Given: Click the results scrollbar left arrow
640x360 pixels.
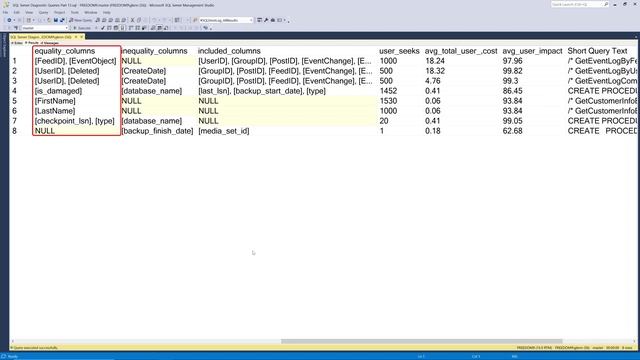Looking at the screenshot, I should [x=12, y=341].
